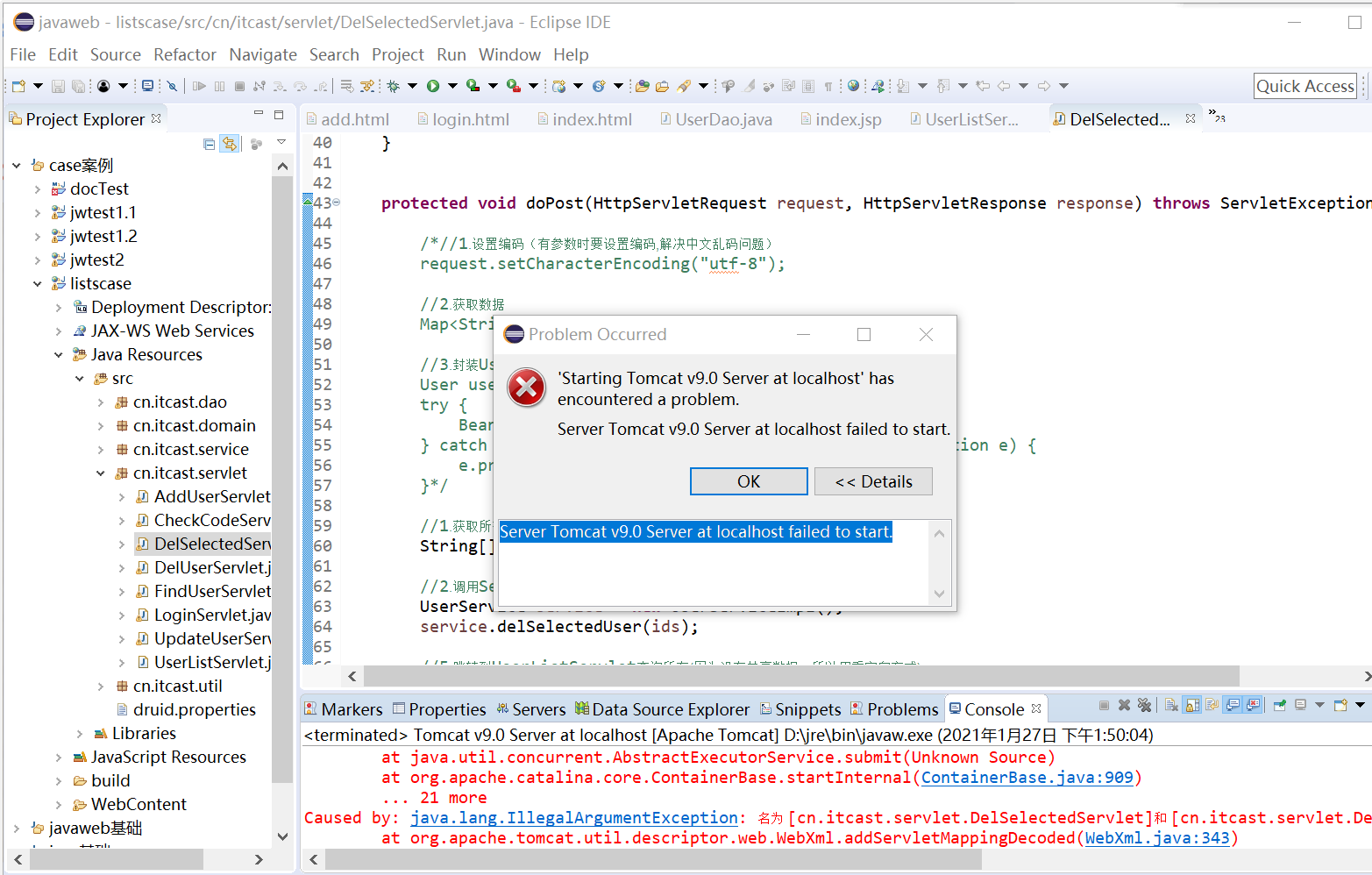This screenshot has width=1372, height=875.
Task: Click the editor horizontal scrollbar thumb
Action: 801,676
